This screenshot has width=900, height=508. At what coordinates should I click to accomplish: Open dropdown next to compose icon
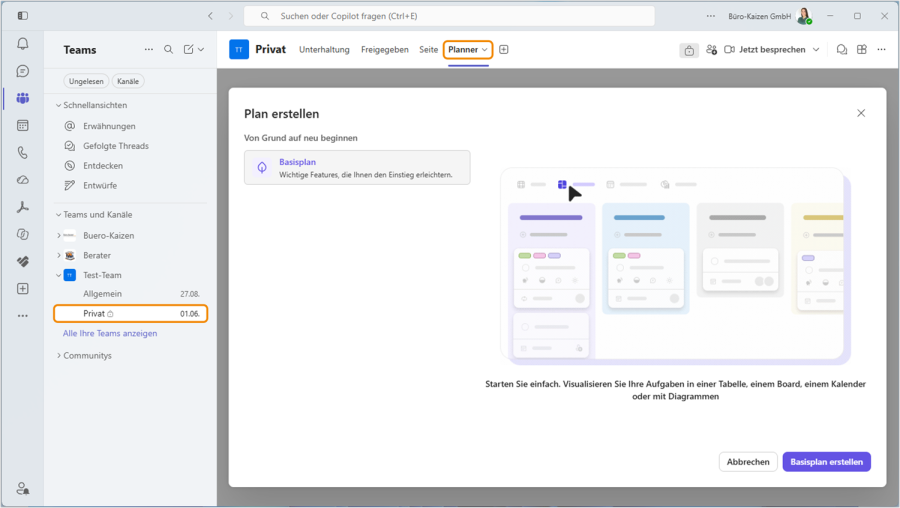point(201,49)
